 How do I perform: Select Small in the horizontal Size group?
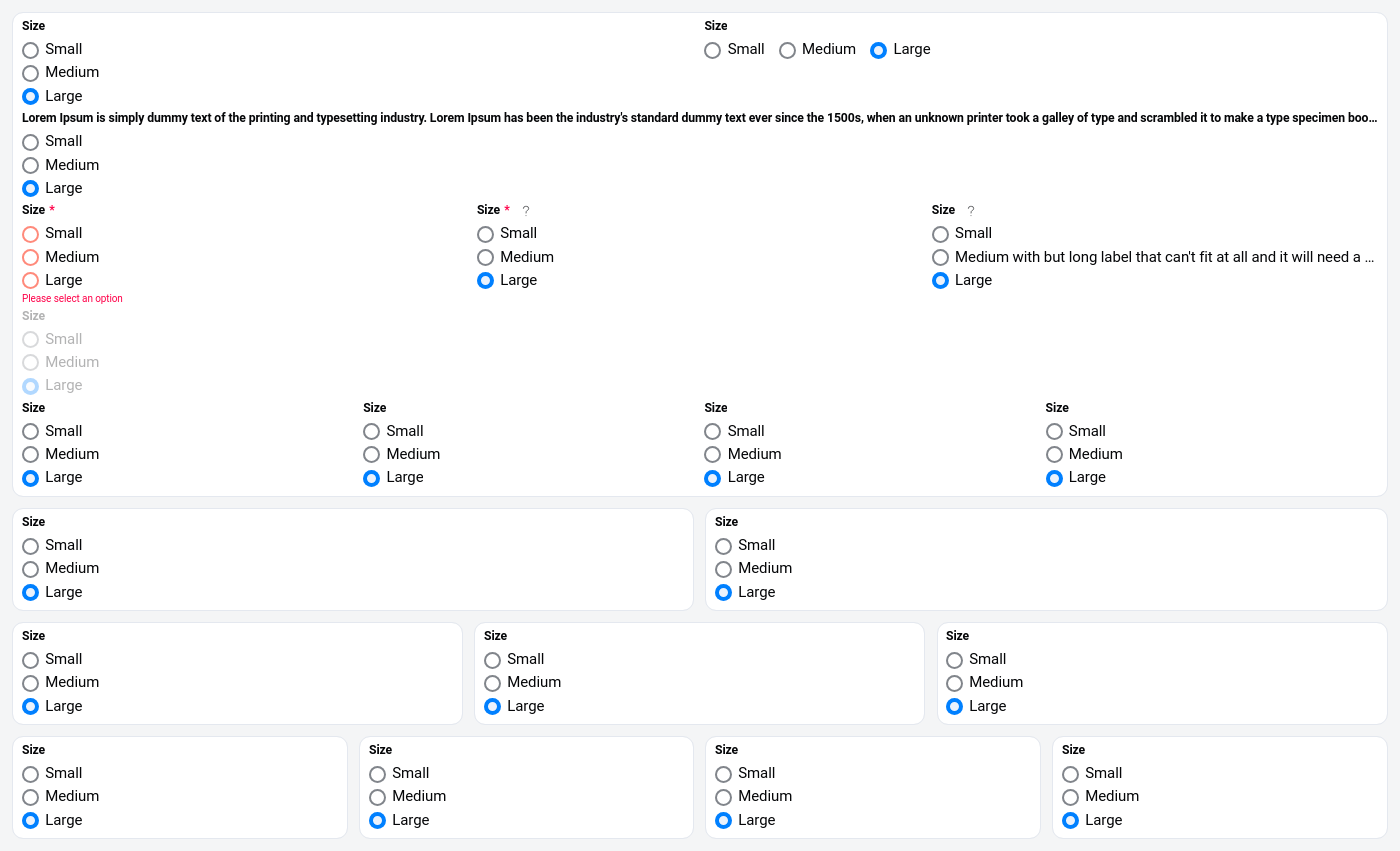pos(713,50)
